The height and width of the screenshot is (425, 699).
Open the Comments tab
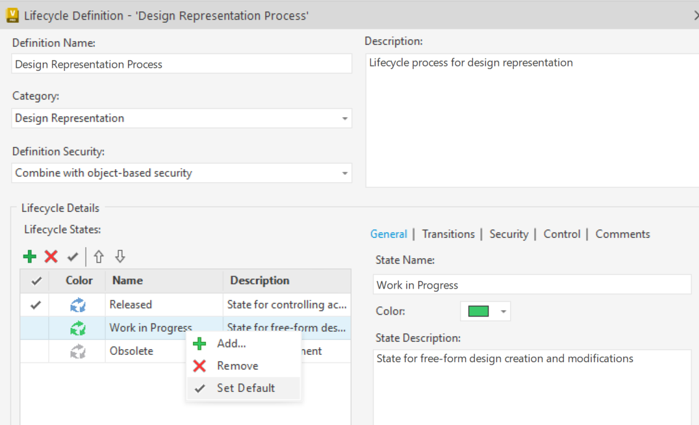623,234
